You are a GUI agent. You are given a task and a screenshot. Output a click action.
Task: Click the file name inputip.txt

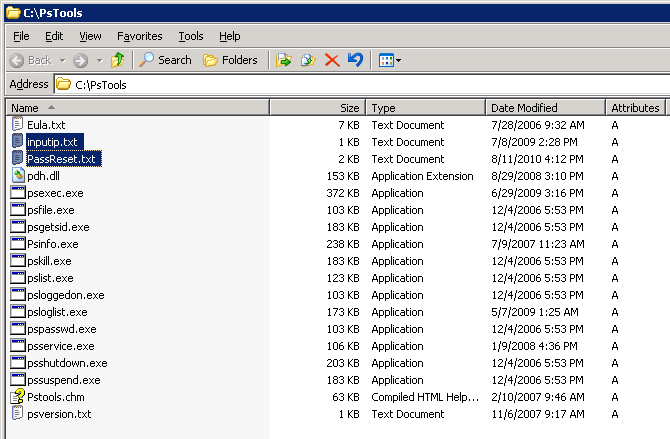pos(52,142)
